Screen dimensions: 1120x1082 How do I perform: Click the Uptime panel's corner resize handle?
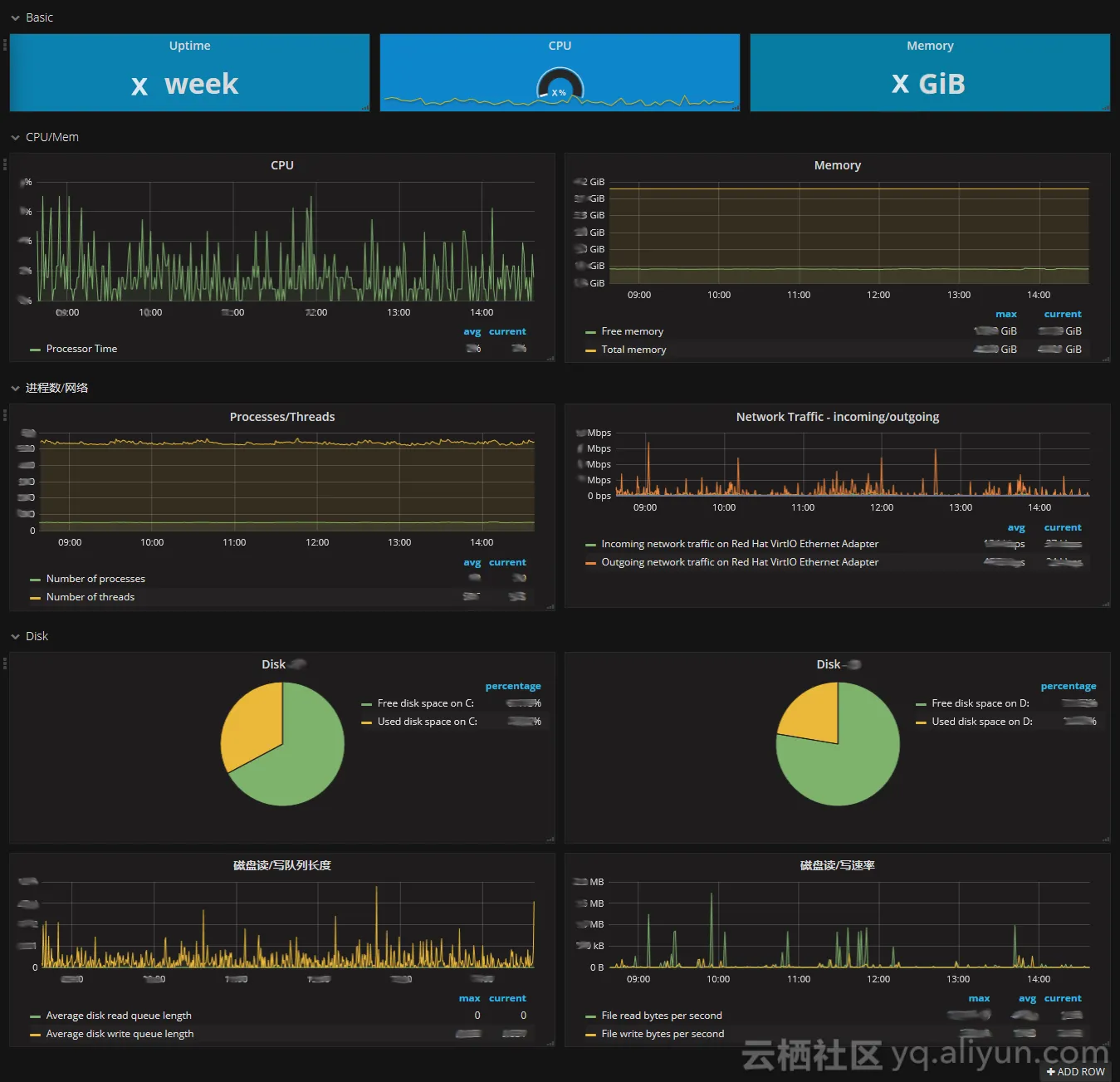(365, 107)
